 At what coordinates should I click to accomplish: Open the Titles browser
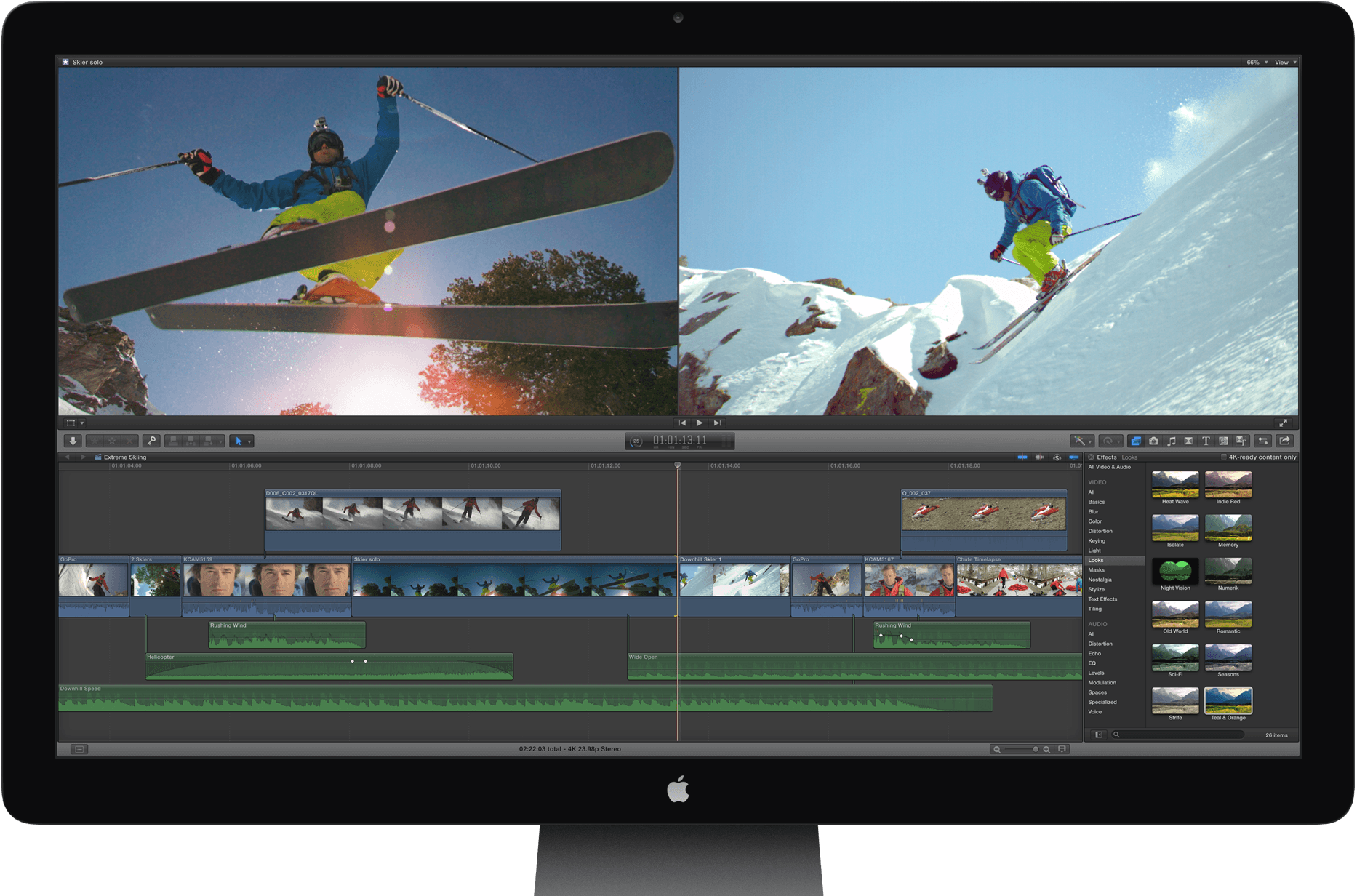coord(1206,441)
